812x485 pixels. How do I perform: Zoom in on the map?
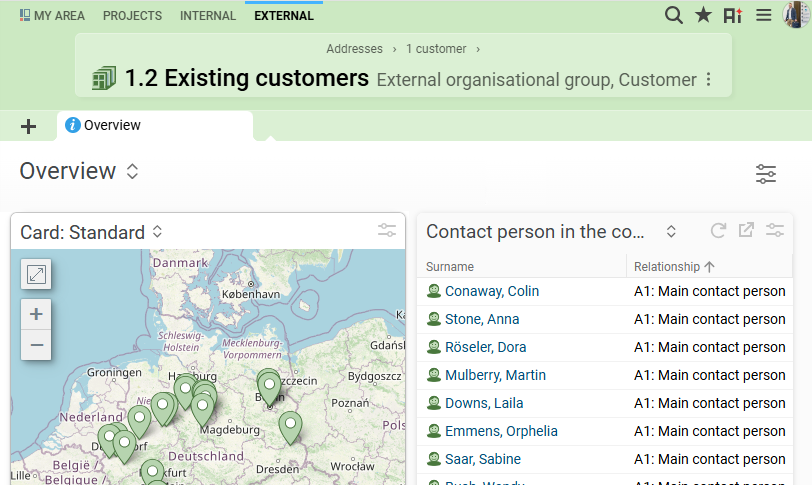click(x=36, y=314)
